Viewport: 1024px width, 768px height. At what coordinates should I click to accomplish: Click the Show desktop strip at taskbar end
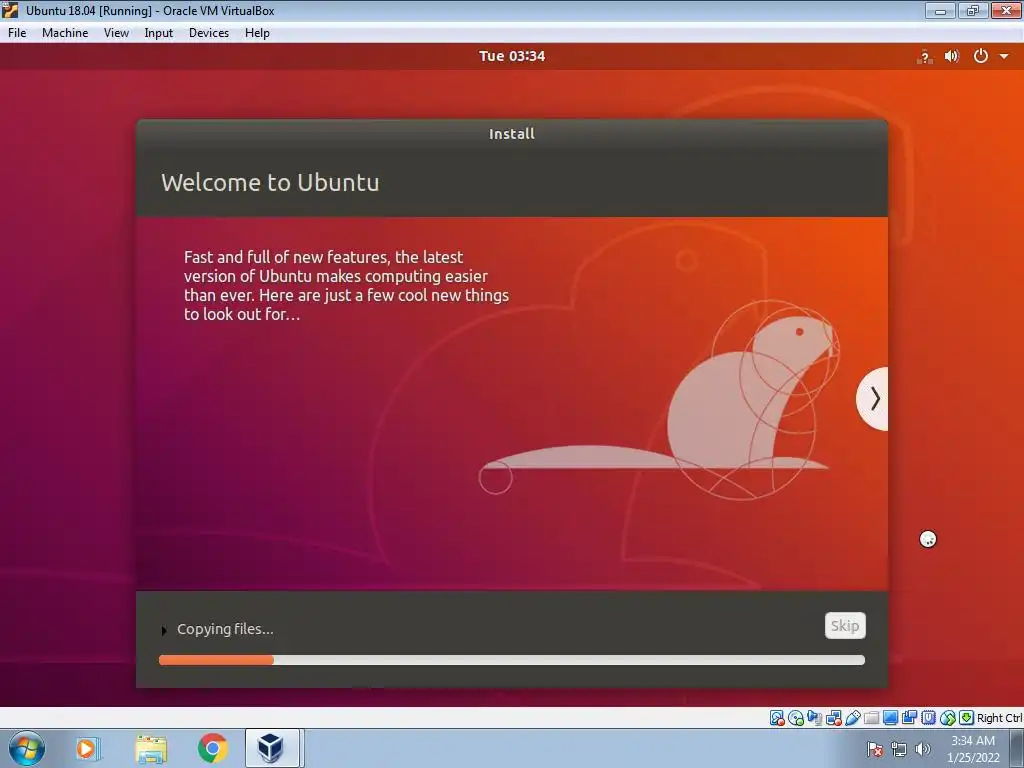click(x=1017, y=749)
